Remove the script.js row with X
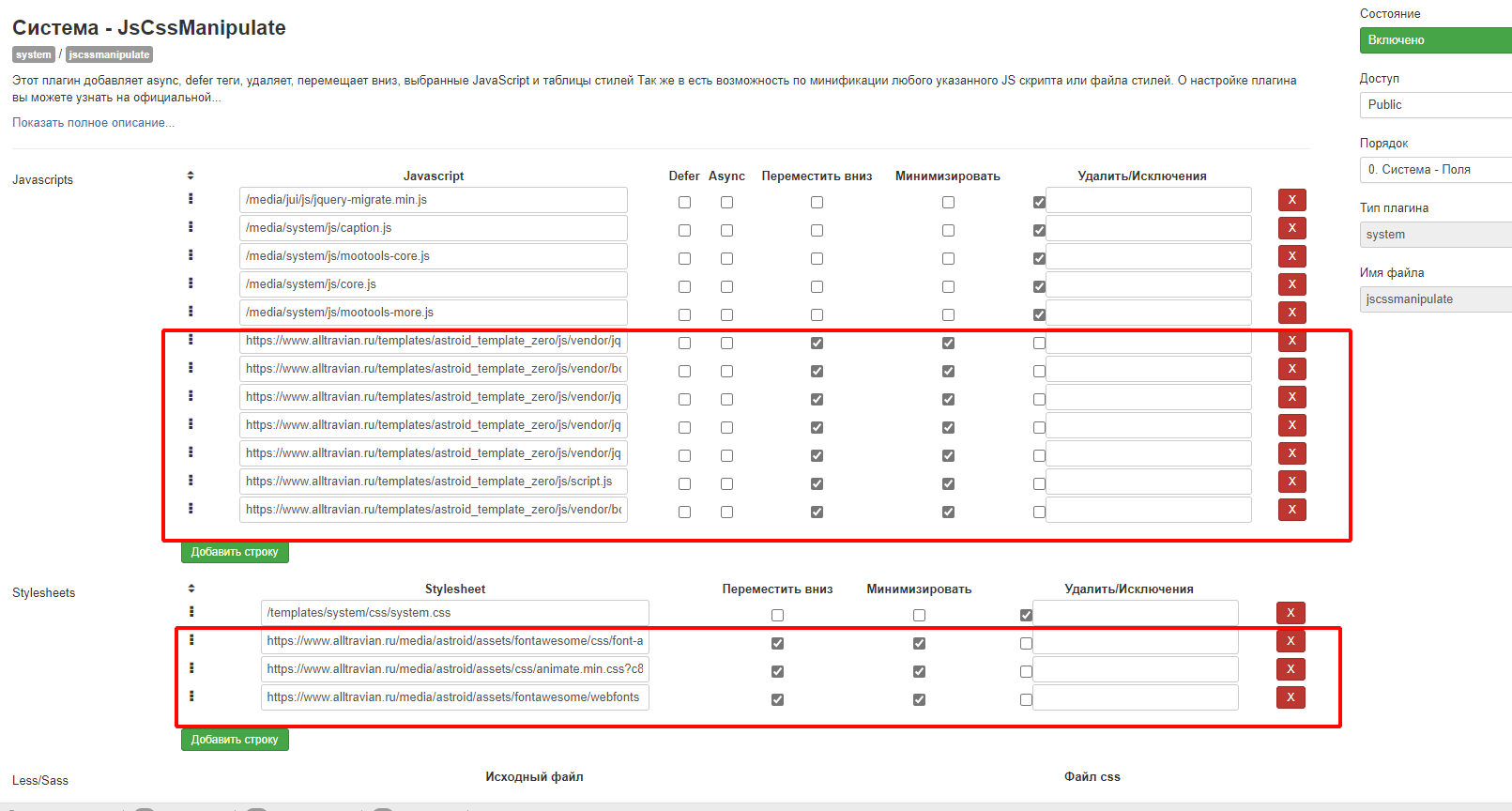This screenshot has width=1512, height=811. pyautogui.click(x=1291, y=482)
